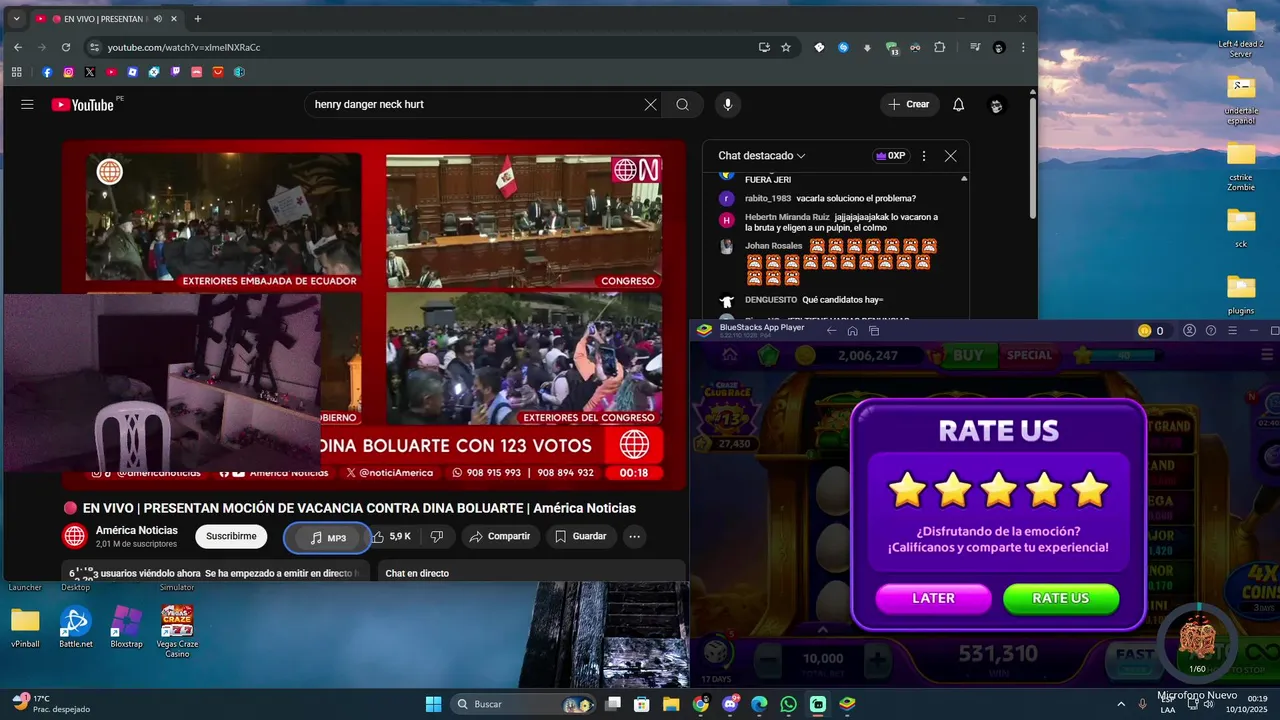
Task: Open File Explorer from the taskbar
Action: [671, 704]
